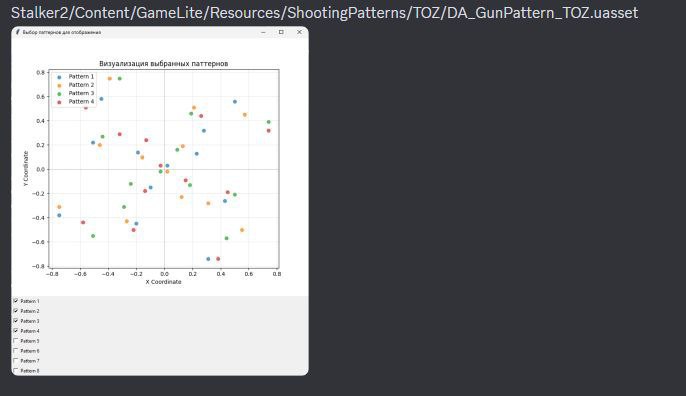Click the 'Pattern 1' legend entry
The height and width of the screenshot is (396, 686).
coord(81,76)
